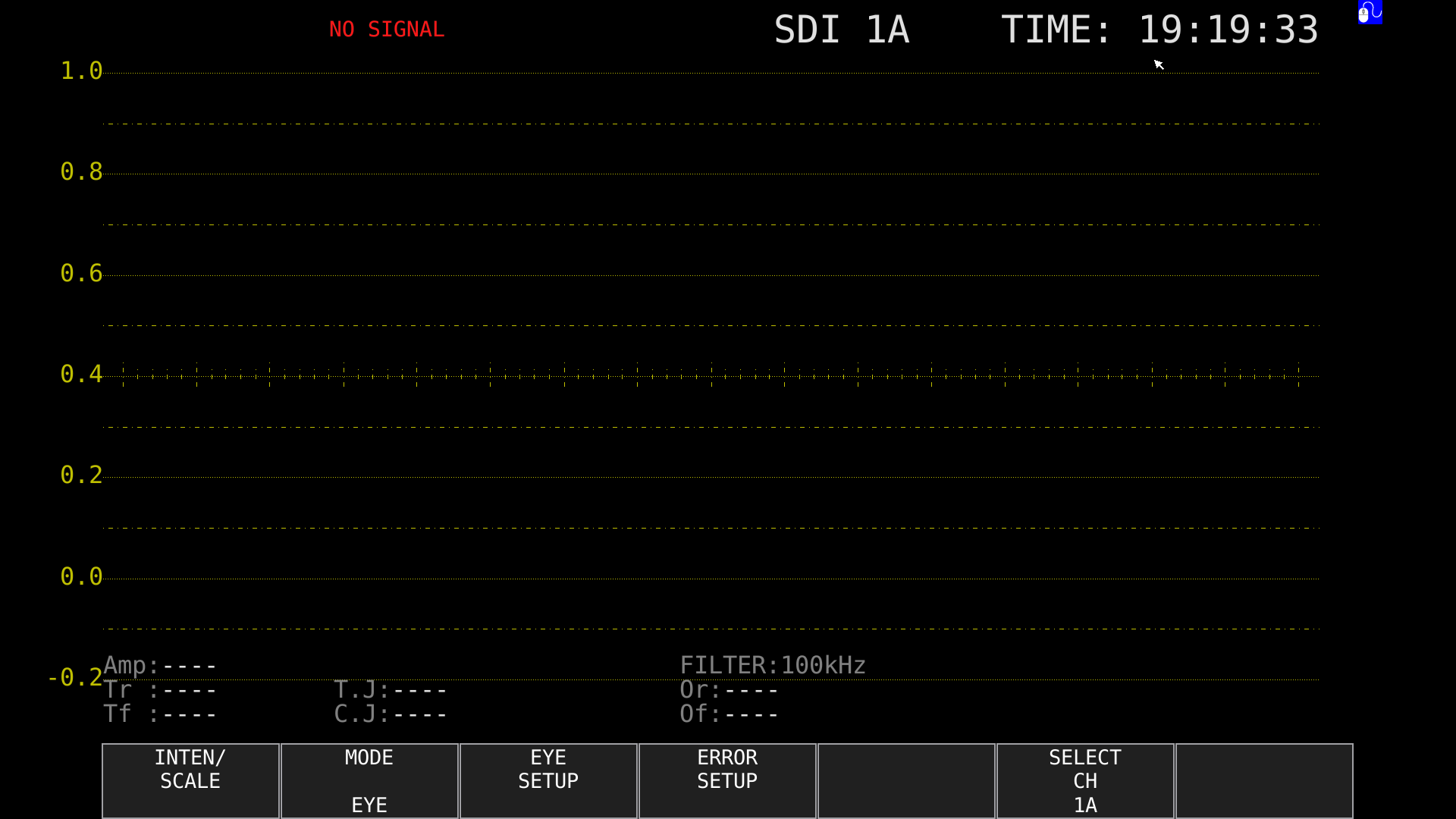Image resolution: width=1456 pixels, height=819 pixels.
Task: Click the Amp:---- measurement
Action: [160, 665]
